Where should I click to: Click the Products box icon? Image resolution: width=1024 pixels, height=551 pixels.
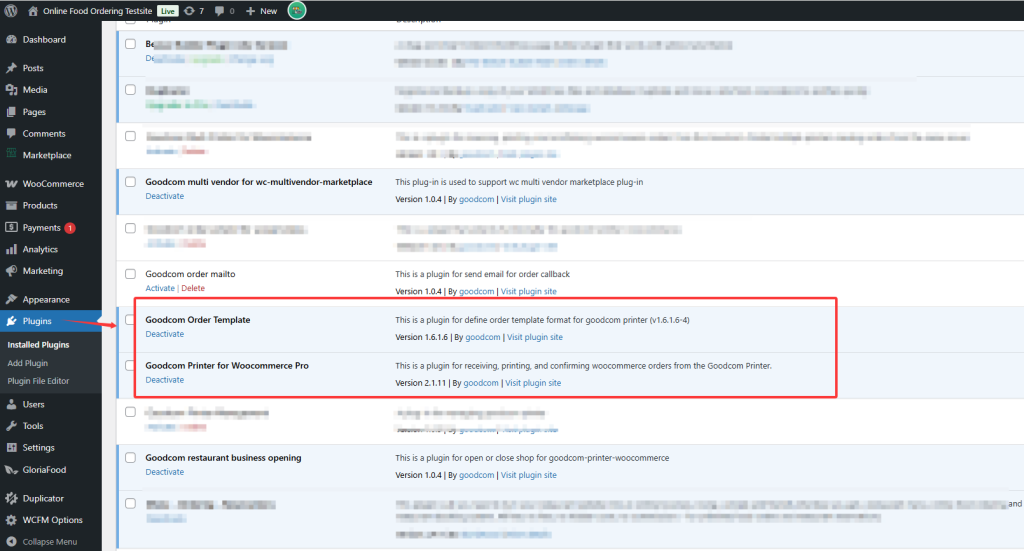pyautogui.click(x=11, y=205)
